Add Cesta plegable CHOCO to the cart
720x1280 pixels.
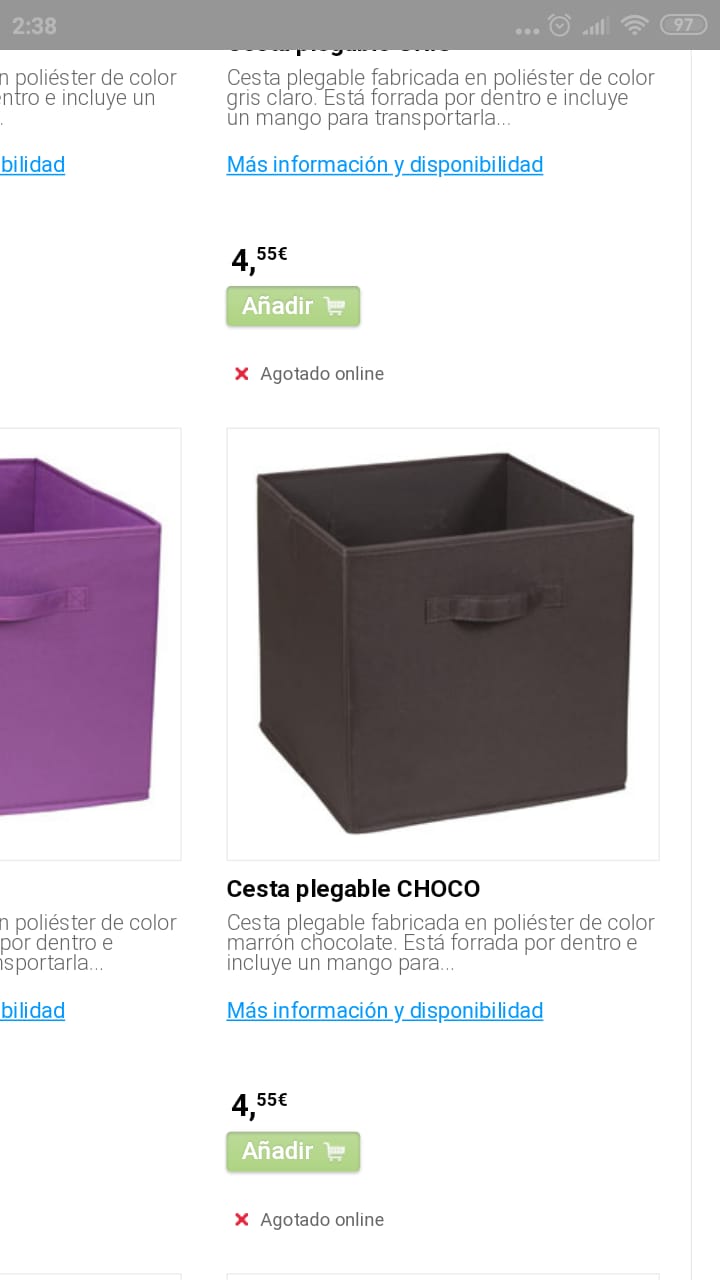pyautogui.click(x=293, y=1152)
